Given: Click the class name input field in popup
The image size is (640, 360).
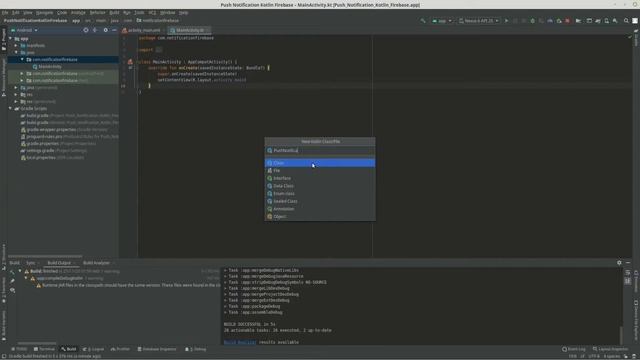Looking at the screenshot, I should point(320,151).
